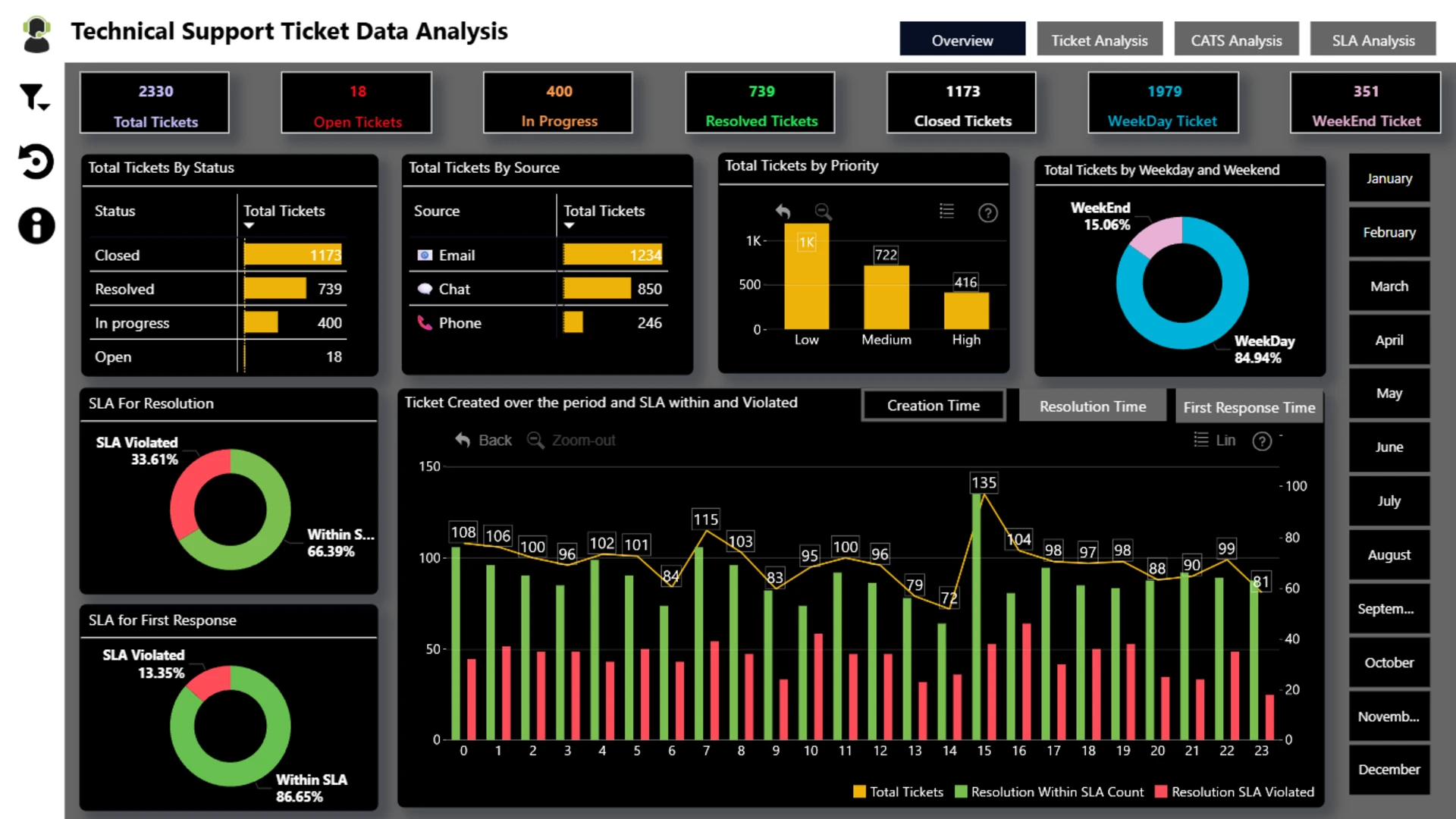Toggle the Creation Time view

[933, 406]
